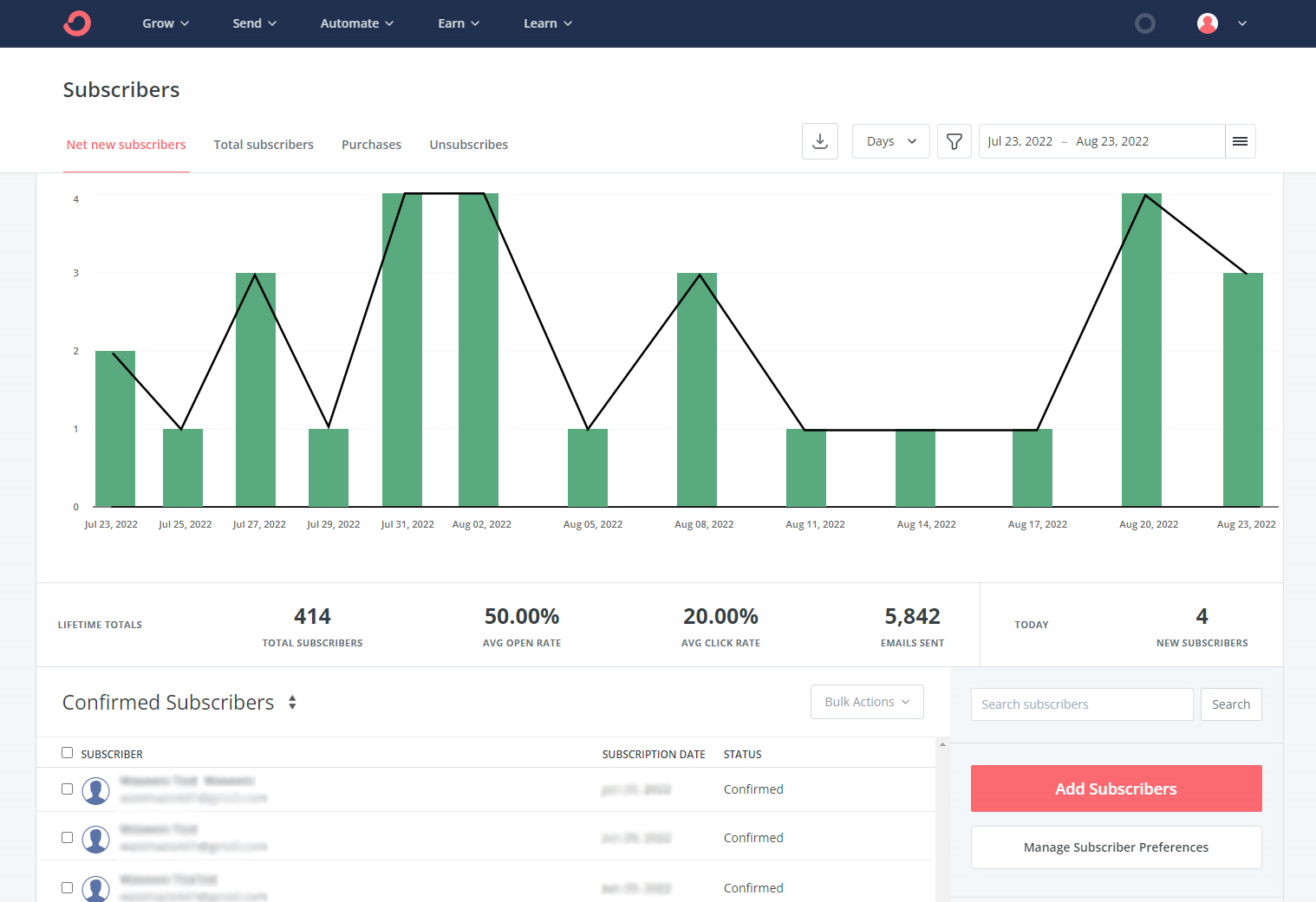
Task: Download subscriber data with the export icon
Action: (820, 141)
